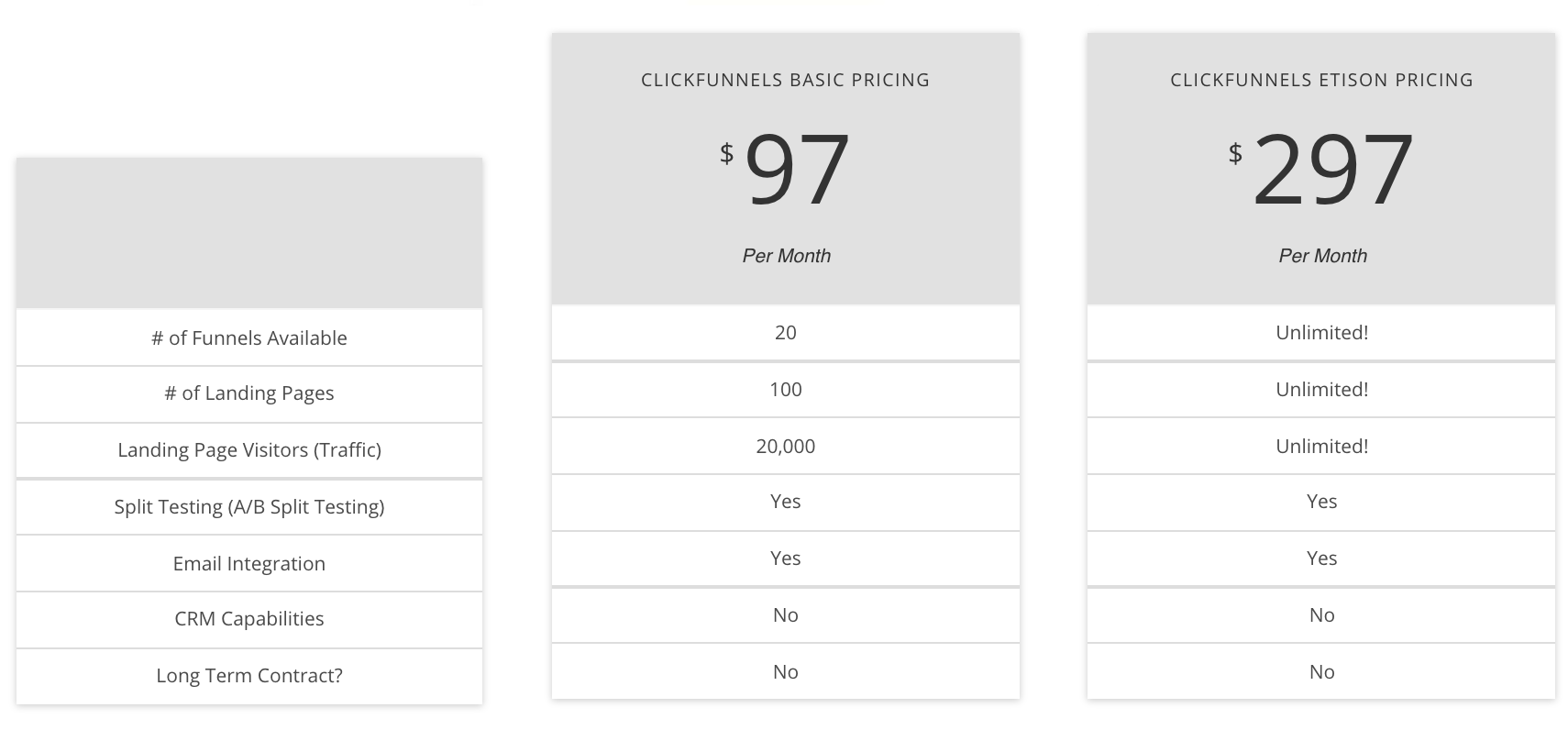The height and width of the screenshot is (730, 1568).
Task: Click the '20' funnels cell in Basic plan
Action: pos(785,332)
